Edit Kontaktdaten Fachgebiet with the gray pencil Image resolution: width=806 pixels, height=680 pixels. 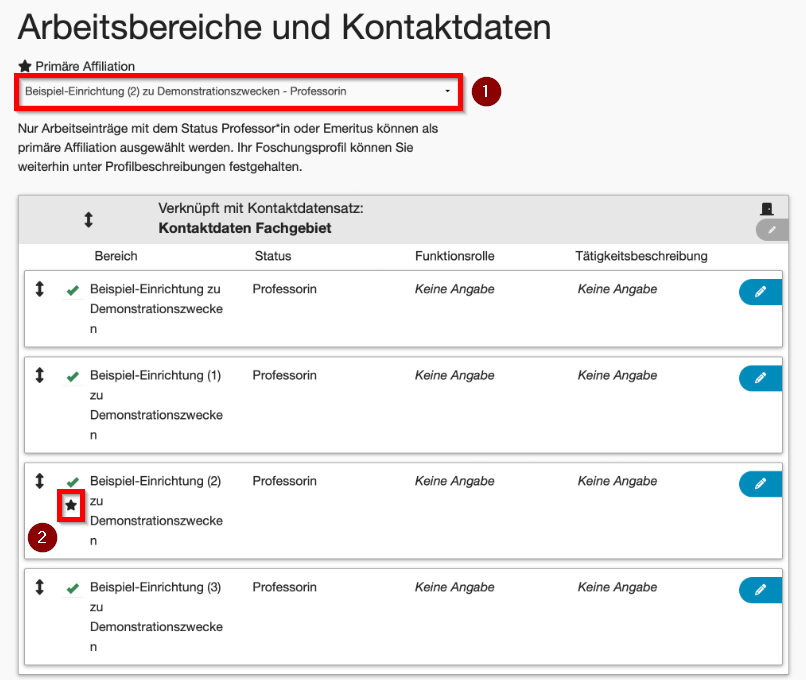772,230
